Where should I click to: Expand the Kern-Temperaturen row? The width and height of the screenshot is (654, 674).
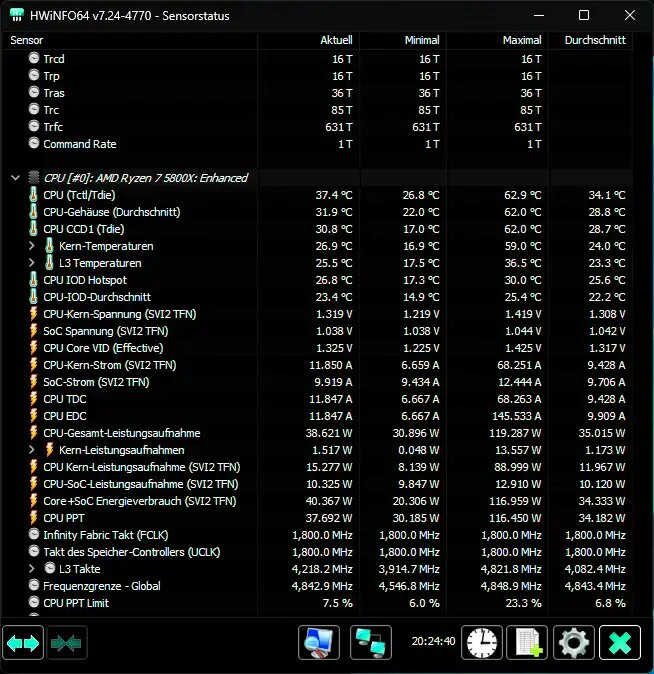coord(31,246)
